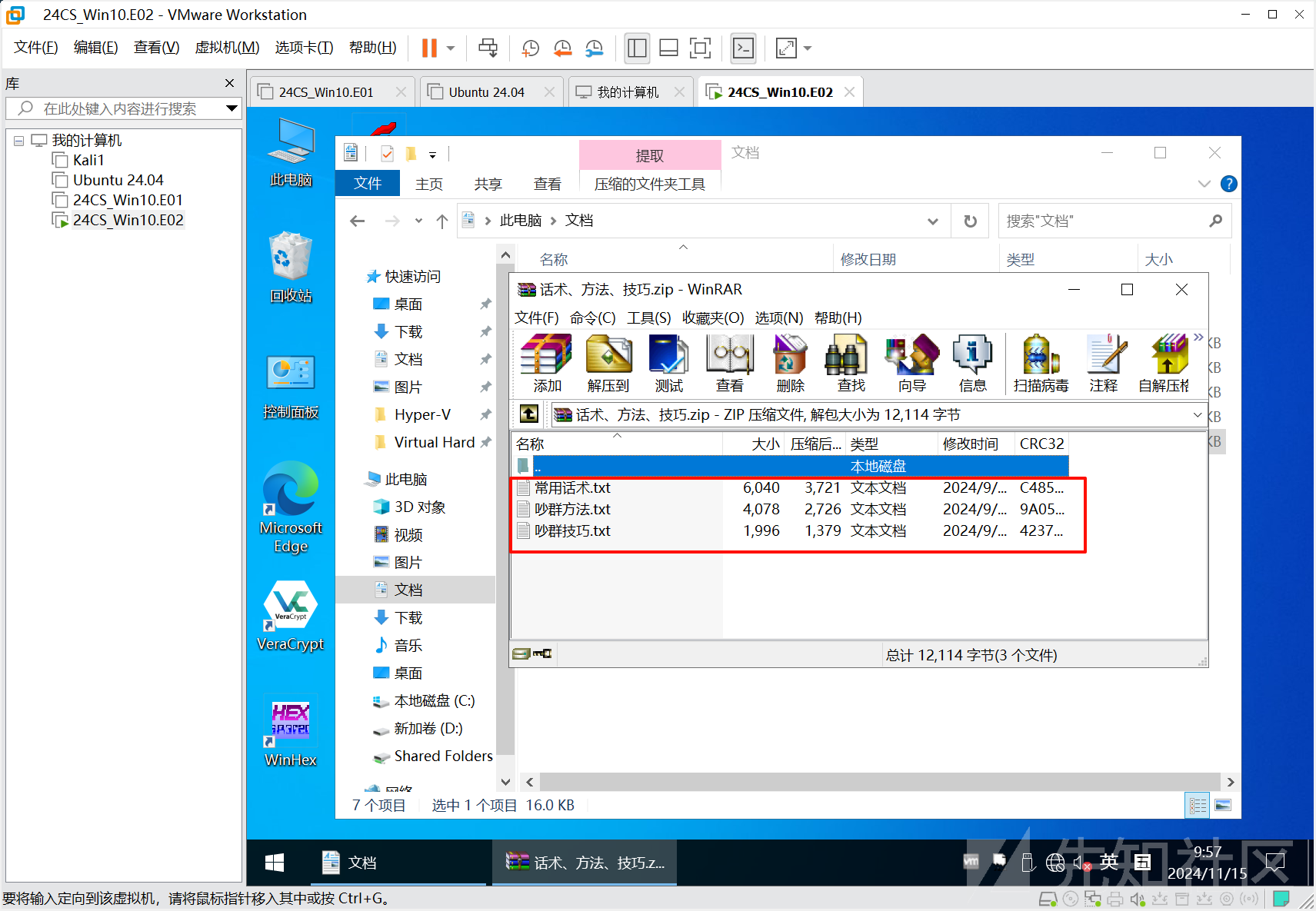Click the Windows Start button
Image resolution: width=1316 pixels, height=911 pixels.
[x=275, y=863]
